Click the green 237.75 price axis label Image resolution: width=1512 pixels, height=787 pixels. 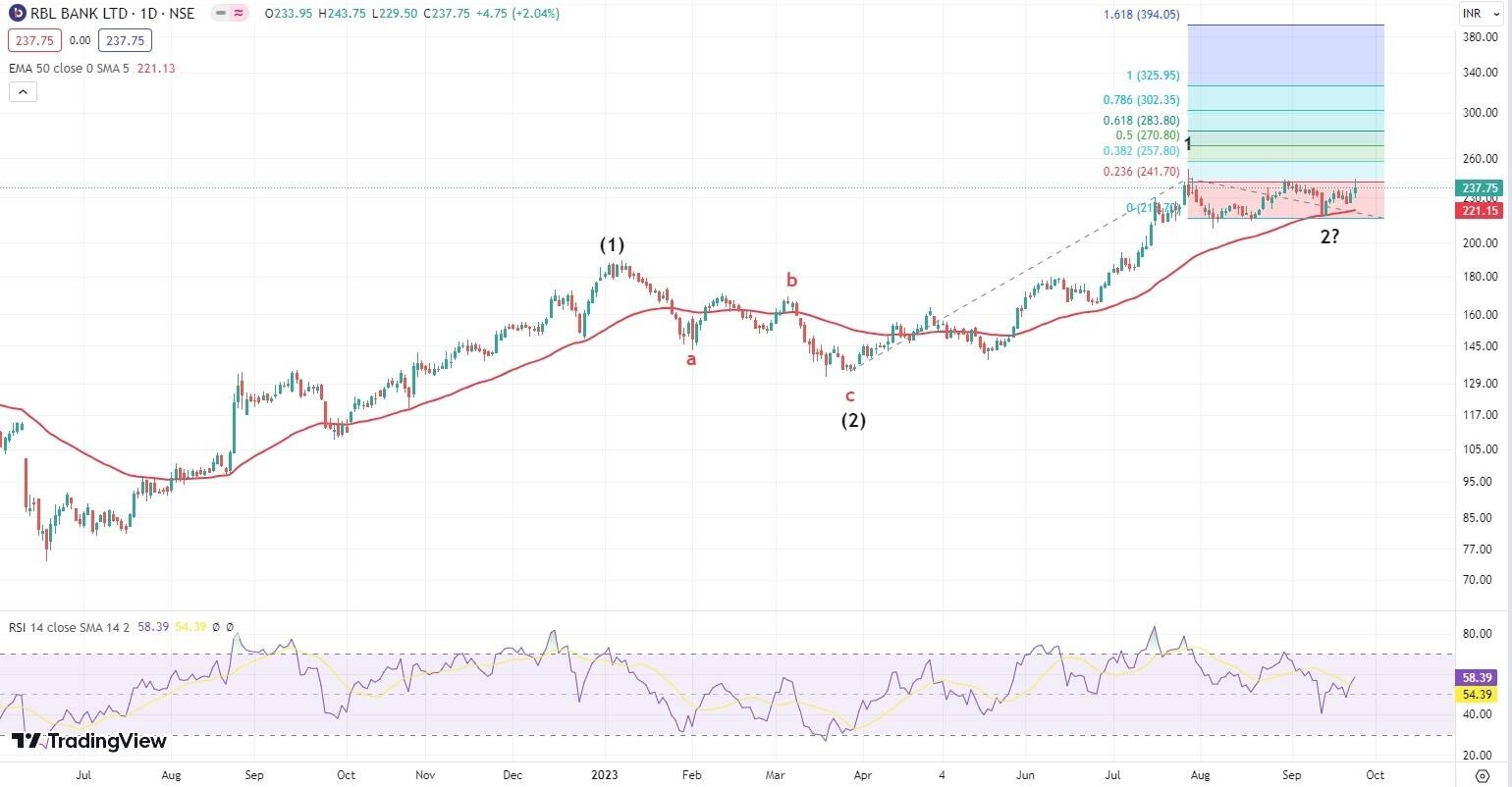[1479, 188]
